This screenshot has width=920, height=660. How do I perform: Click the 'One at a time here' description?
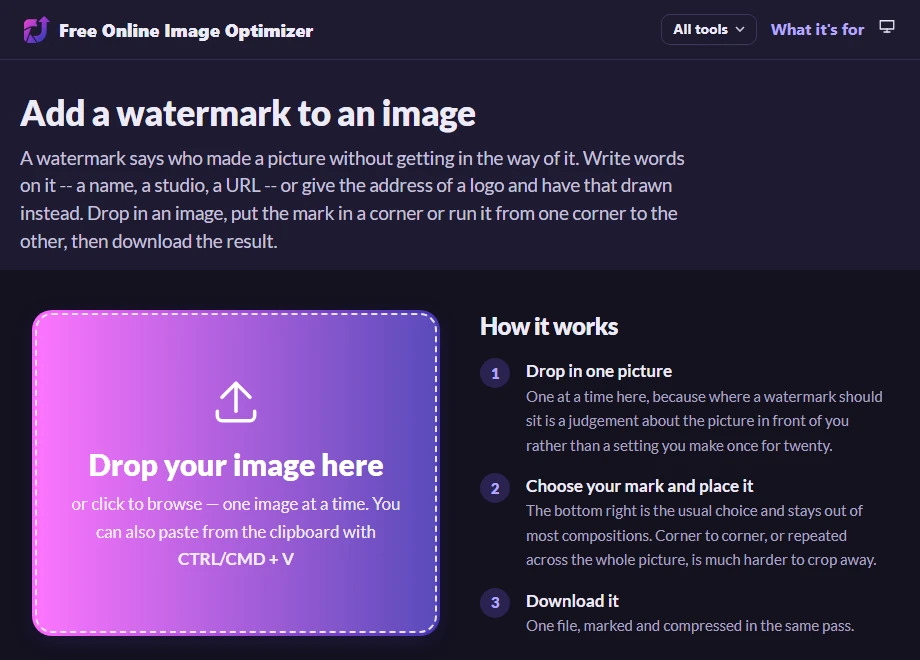pyautogui.click(x=704, y=421)
